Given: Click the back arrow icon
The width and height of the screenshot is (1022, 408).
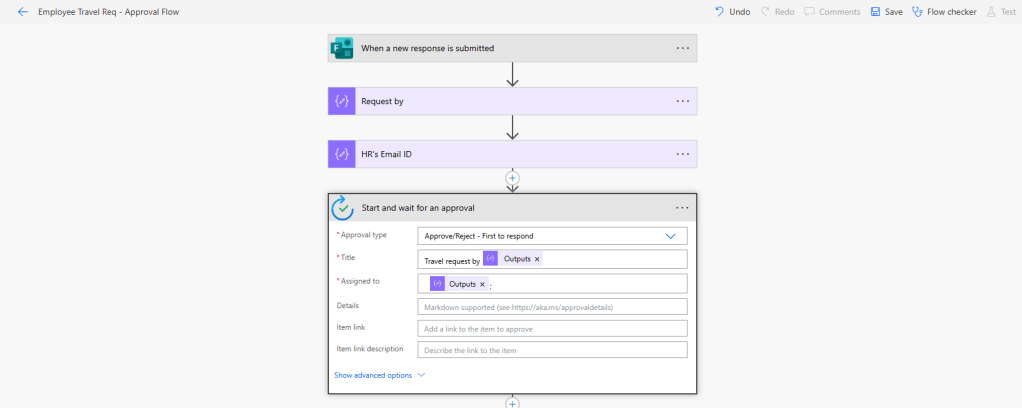Looking at the screenshot, I should 23,12.
